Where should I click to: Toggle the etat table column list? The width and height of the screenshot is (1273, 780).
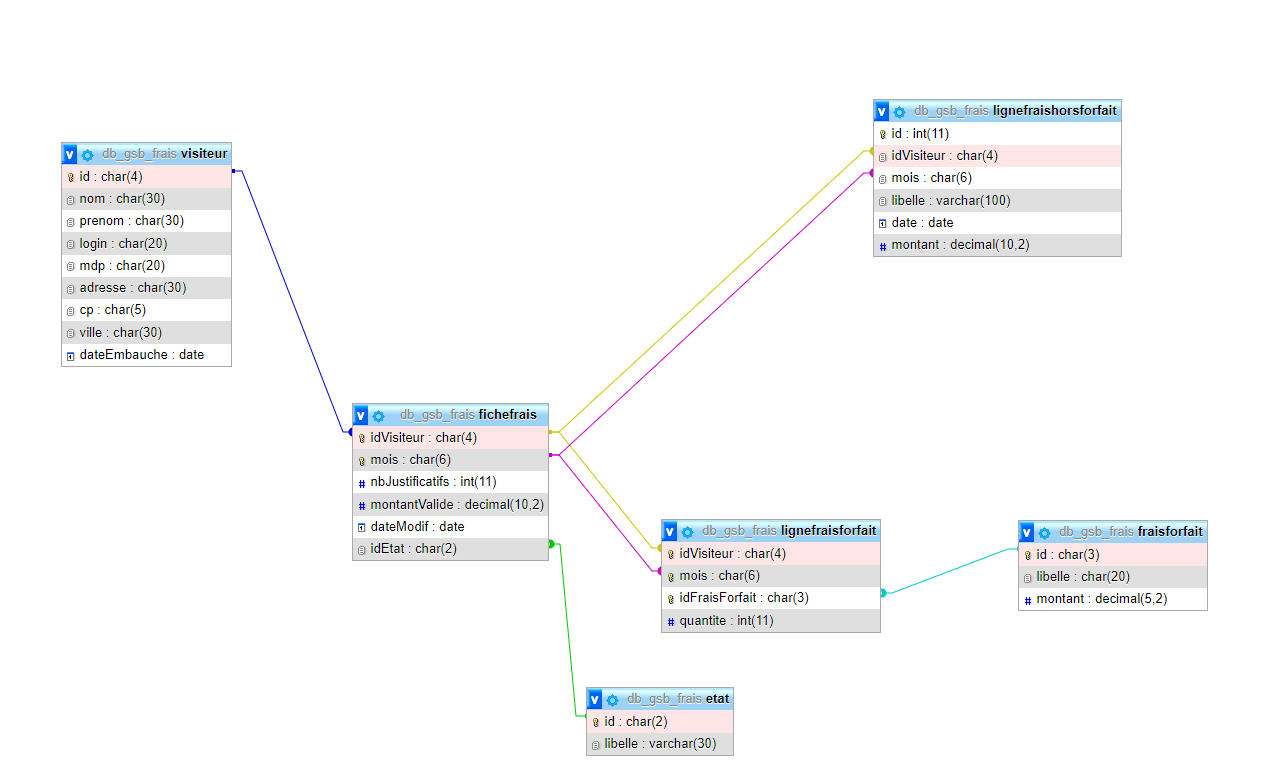(x=595, y=699)
